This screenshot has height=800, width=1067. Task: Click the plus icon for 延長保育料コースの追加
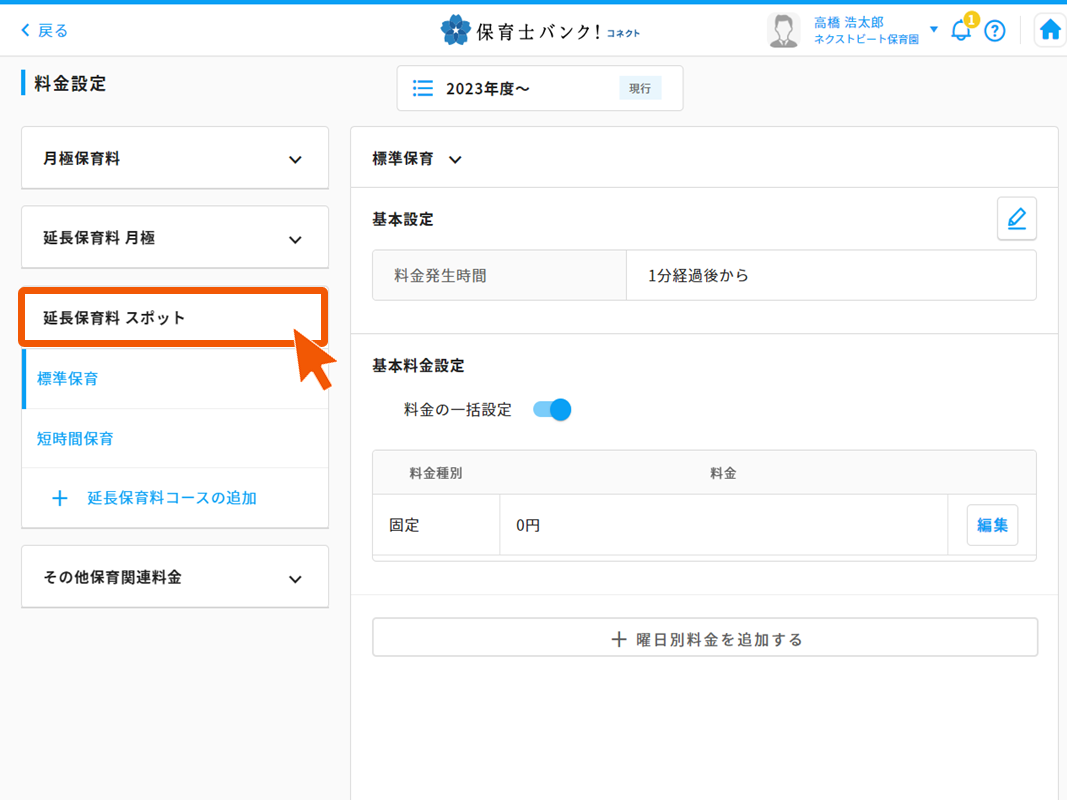coord(59,498)
